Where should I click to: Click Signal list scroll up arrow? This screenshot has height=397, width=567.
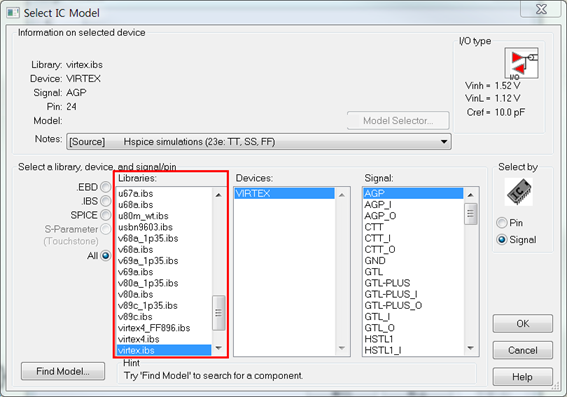point(470,195)
